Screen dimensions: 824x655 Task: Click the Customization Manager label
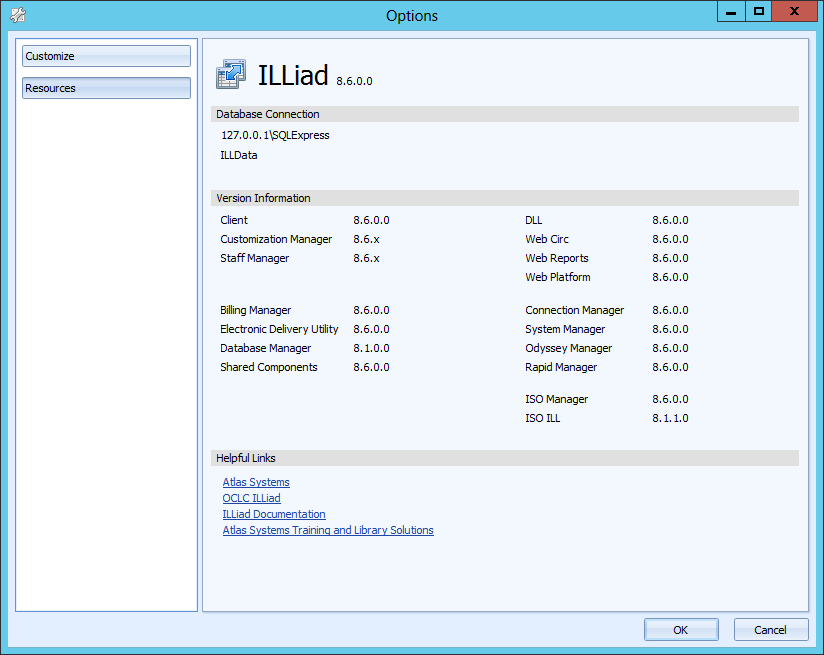point(276,239)
